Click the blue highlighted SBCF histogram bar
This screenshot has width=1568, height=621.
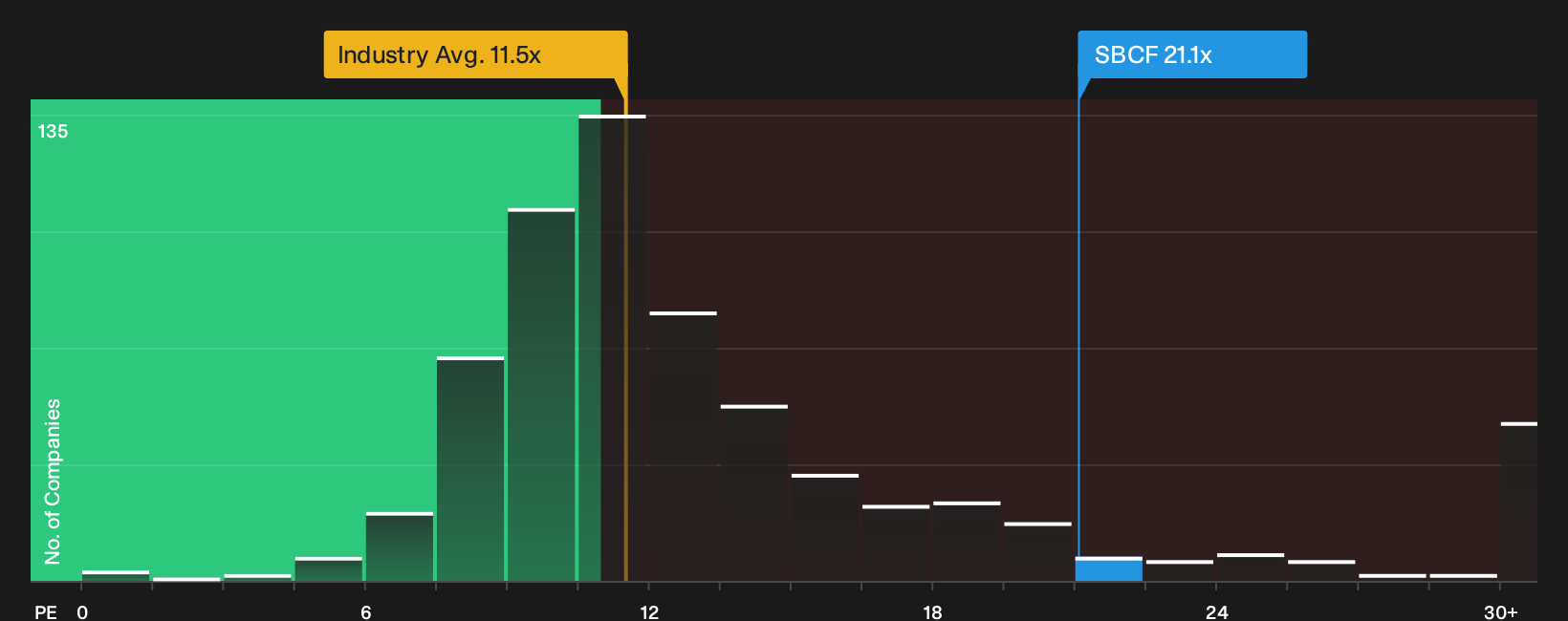click(1108, 569)
